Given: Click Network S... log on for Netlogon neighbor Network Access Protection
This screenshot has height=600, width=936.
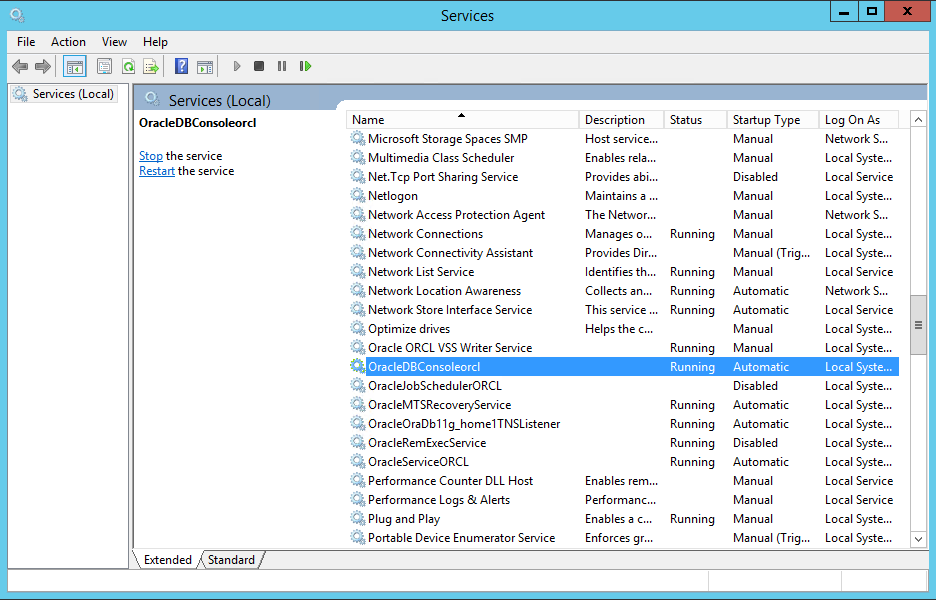Looking at the screenshot, I should [856, 215].
